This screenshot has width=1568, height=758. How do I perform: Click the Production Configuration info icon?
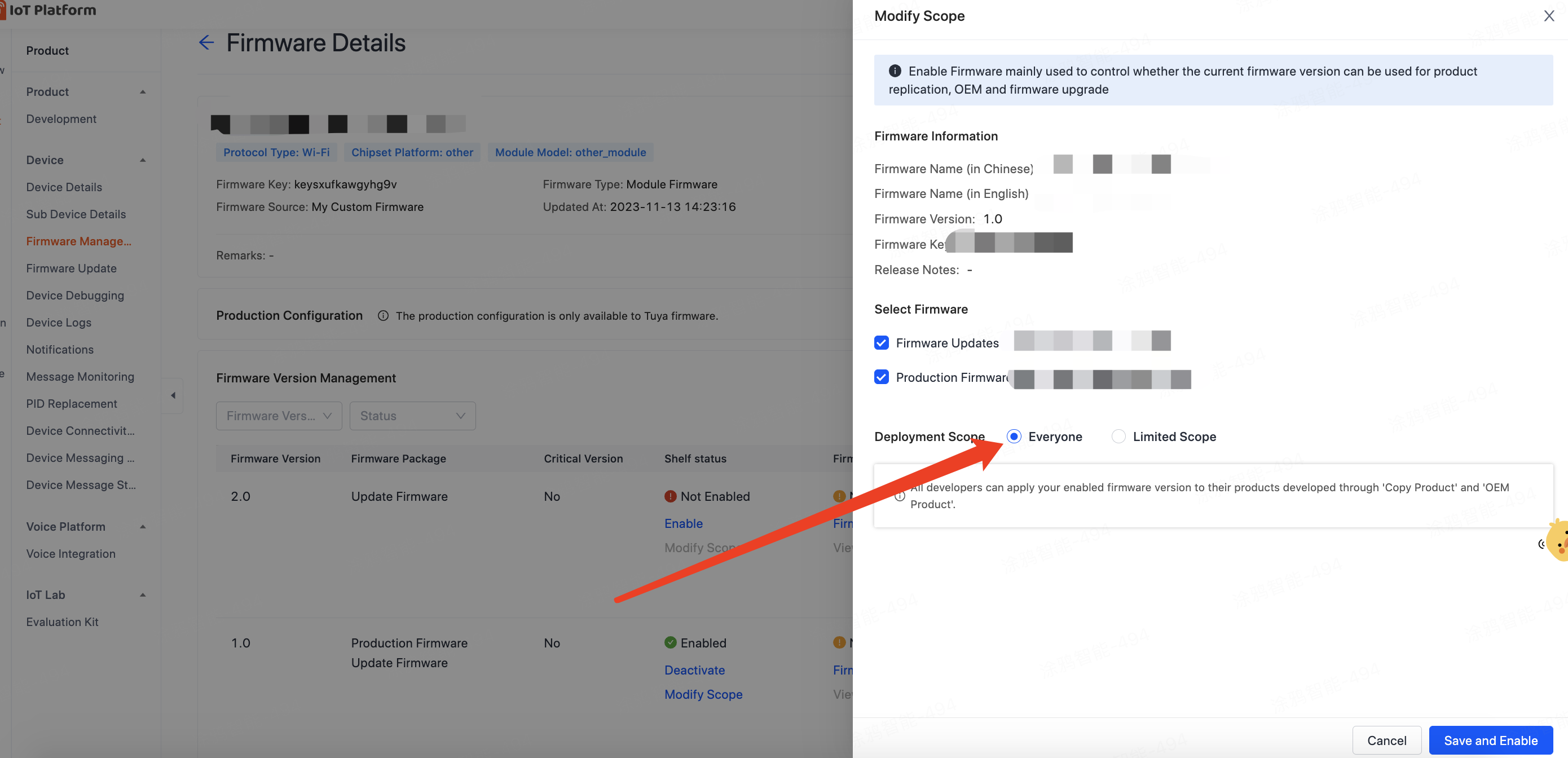383,315
